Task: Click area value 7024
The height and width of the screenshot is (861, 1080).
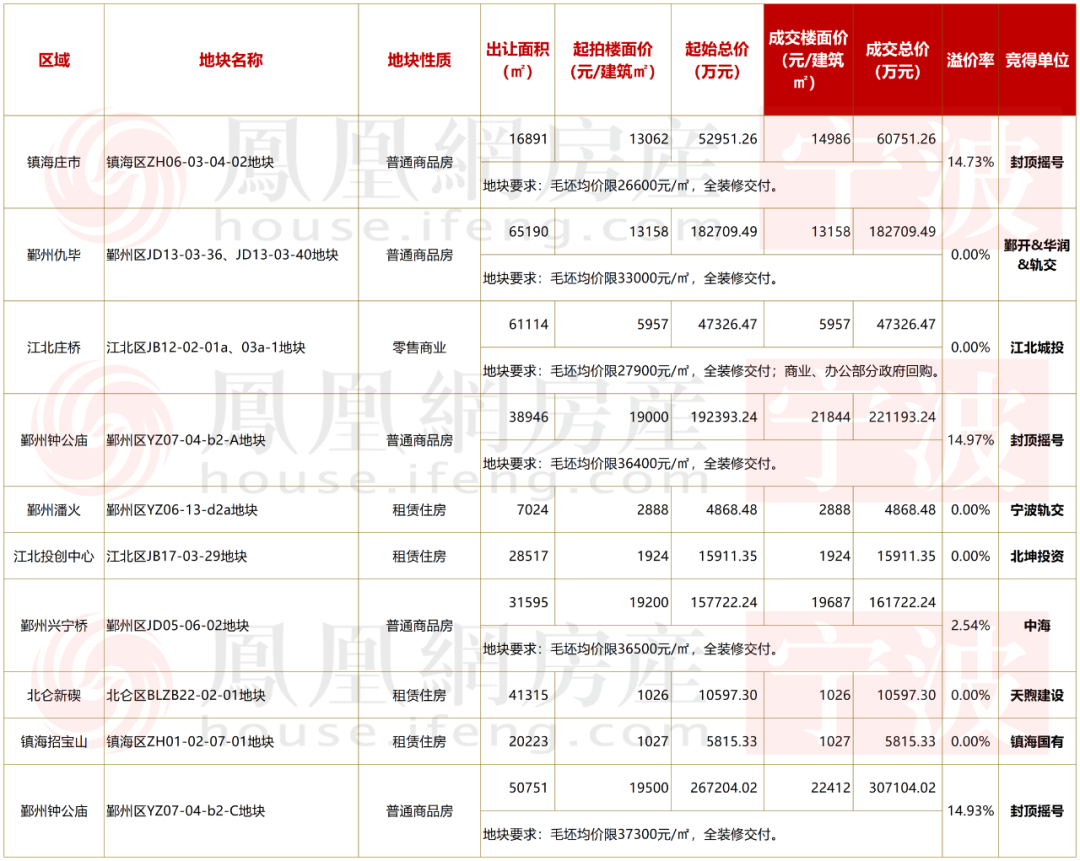Action: point(532,510)
